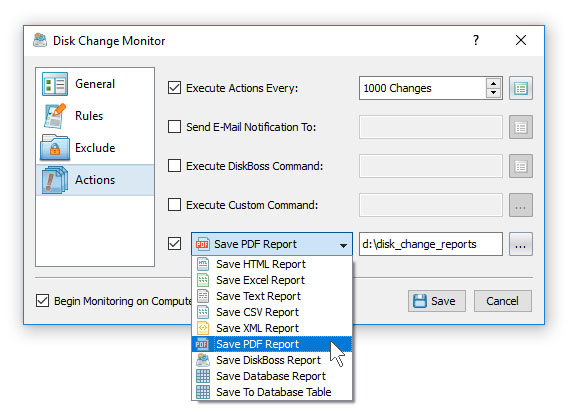The height and width of the screenshot is (414, 571).
Task: Choose Save HTML Report option
Action: pyautogui.click(x=272, y=264)
